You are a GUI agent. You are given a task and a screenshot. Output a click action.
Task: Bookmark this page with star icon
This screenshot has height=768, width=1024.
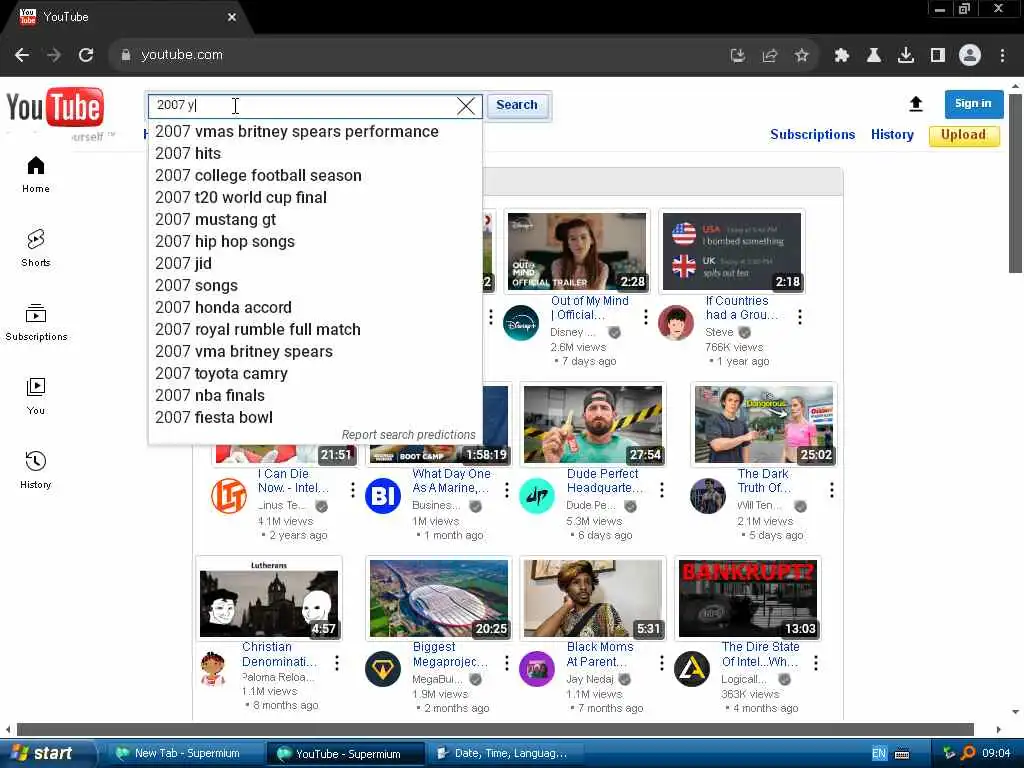[x=801, y=56]
